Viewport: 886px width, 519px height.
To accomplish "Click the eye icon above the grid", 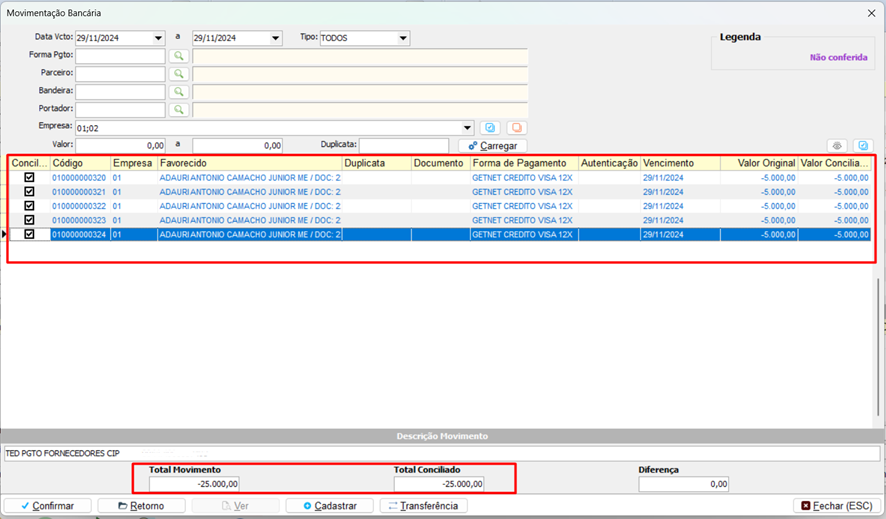I will coord(838,146).
